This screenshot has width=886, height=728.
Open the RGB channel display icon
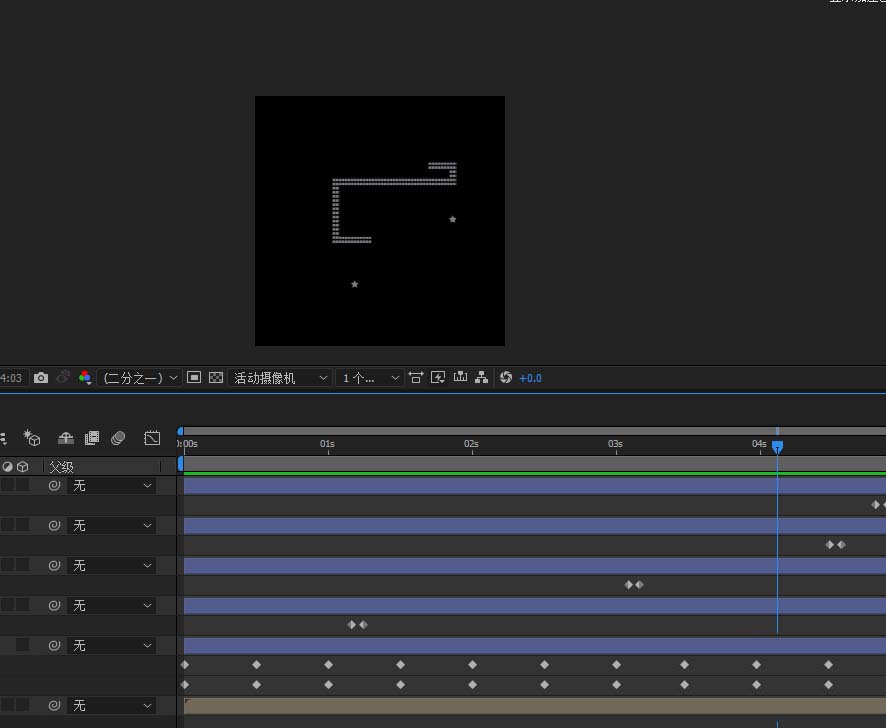tap(85, 378)
